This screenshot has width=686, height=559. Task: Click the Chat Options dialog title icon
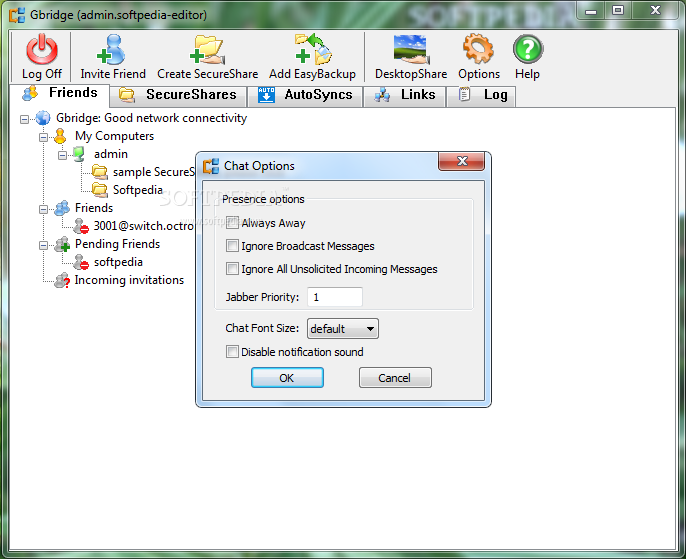[211, 166]
